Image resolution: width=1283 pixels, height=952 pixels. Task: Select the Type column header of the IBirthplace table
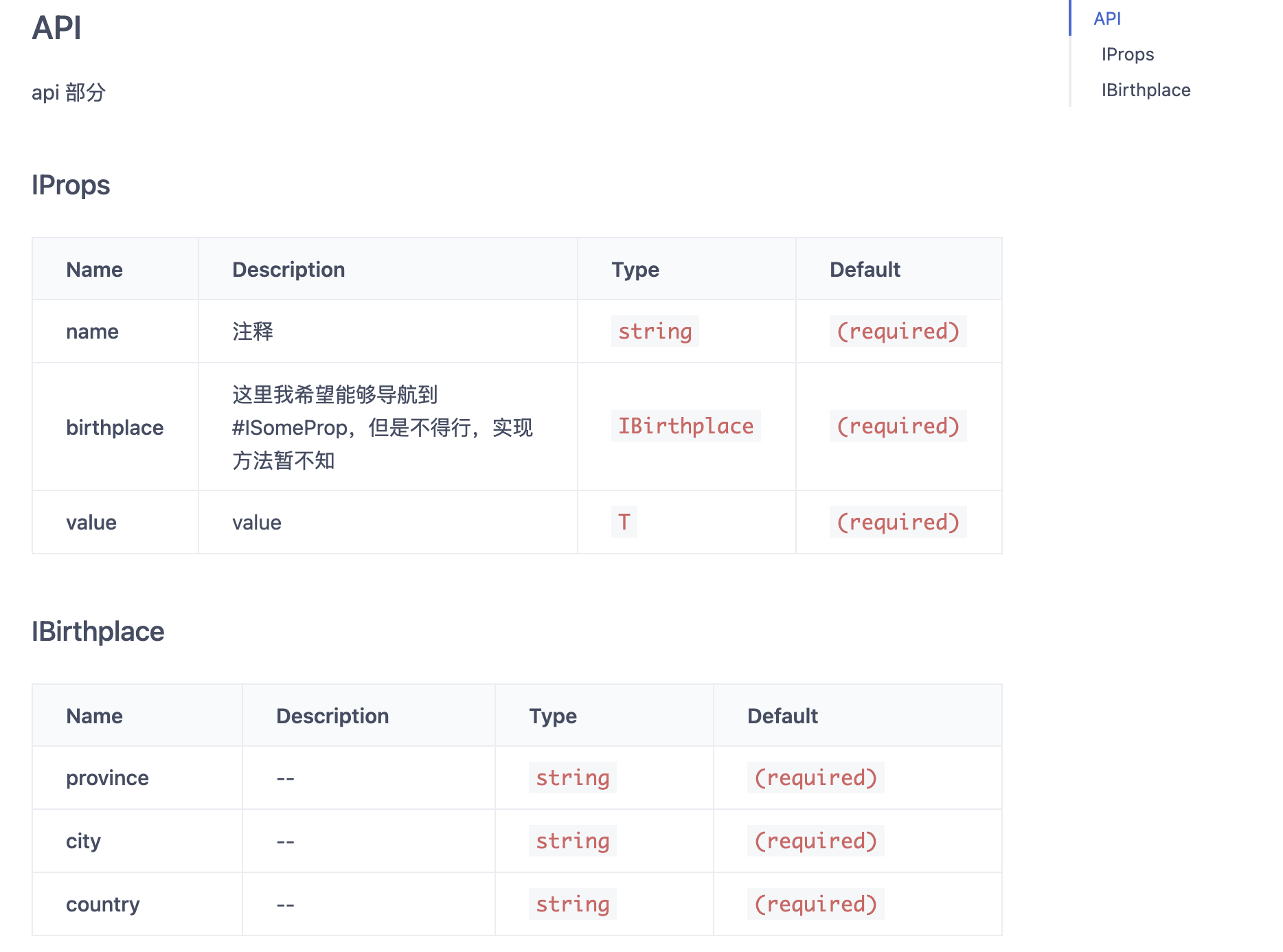pos(552,715)
